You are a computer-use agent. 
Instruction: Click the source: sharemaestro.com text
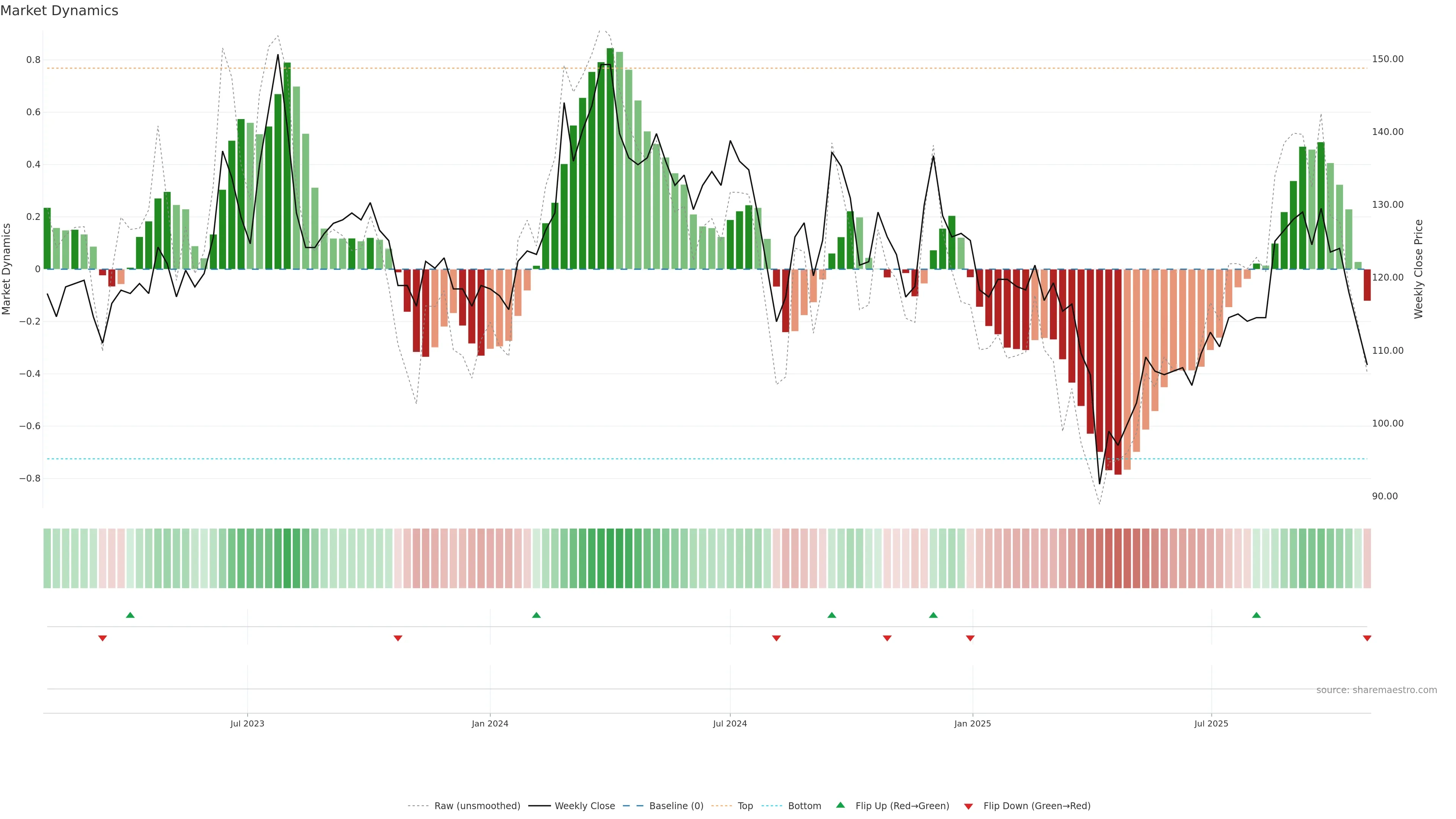1376,690
